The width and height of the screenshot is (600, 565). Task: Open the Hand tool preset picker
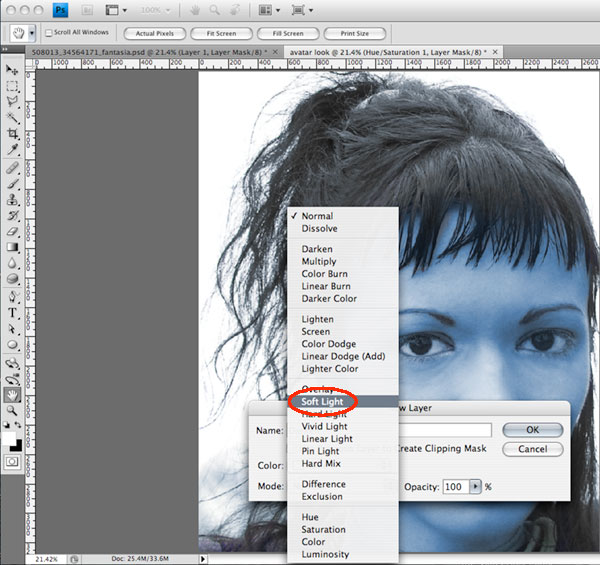tap(32, 33)
